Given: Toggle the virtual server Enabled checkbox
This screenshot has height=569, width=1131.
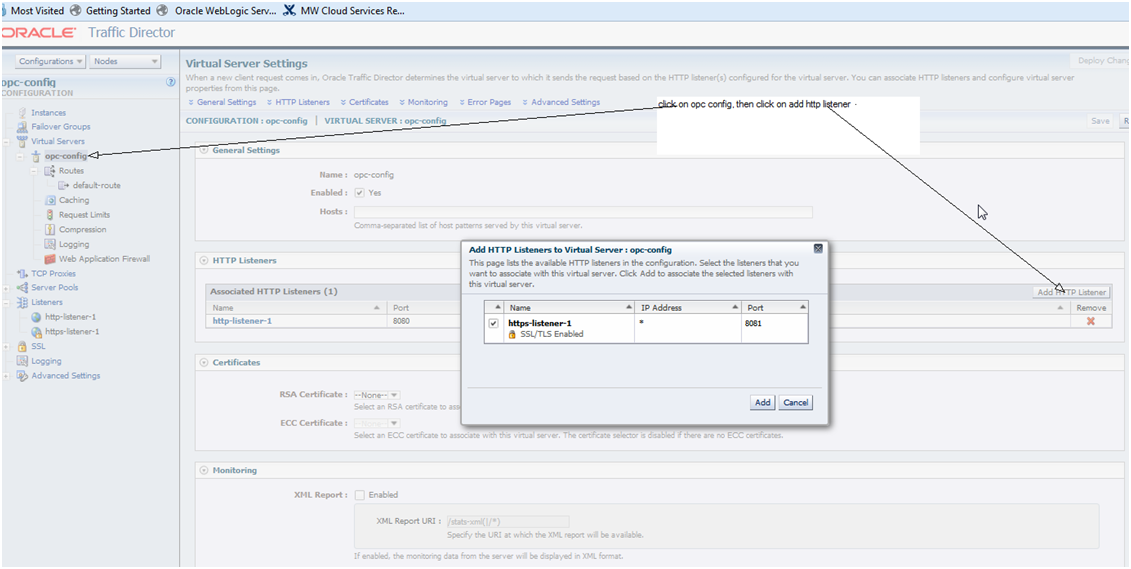Looking at the screenshot, I should point(359,193).
